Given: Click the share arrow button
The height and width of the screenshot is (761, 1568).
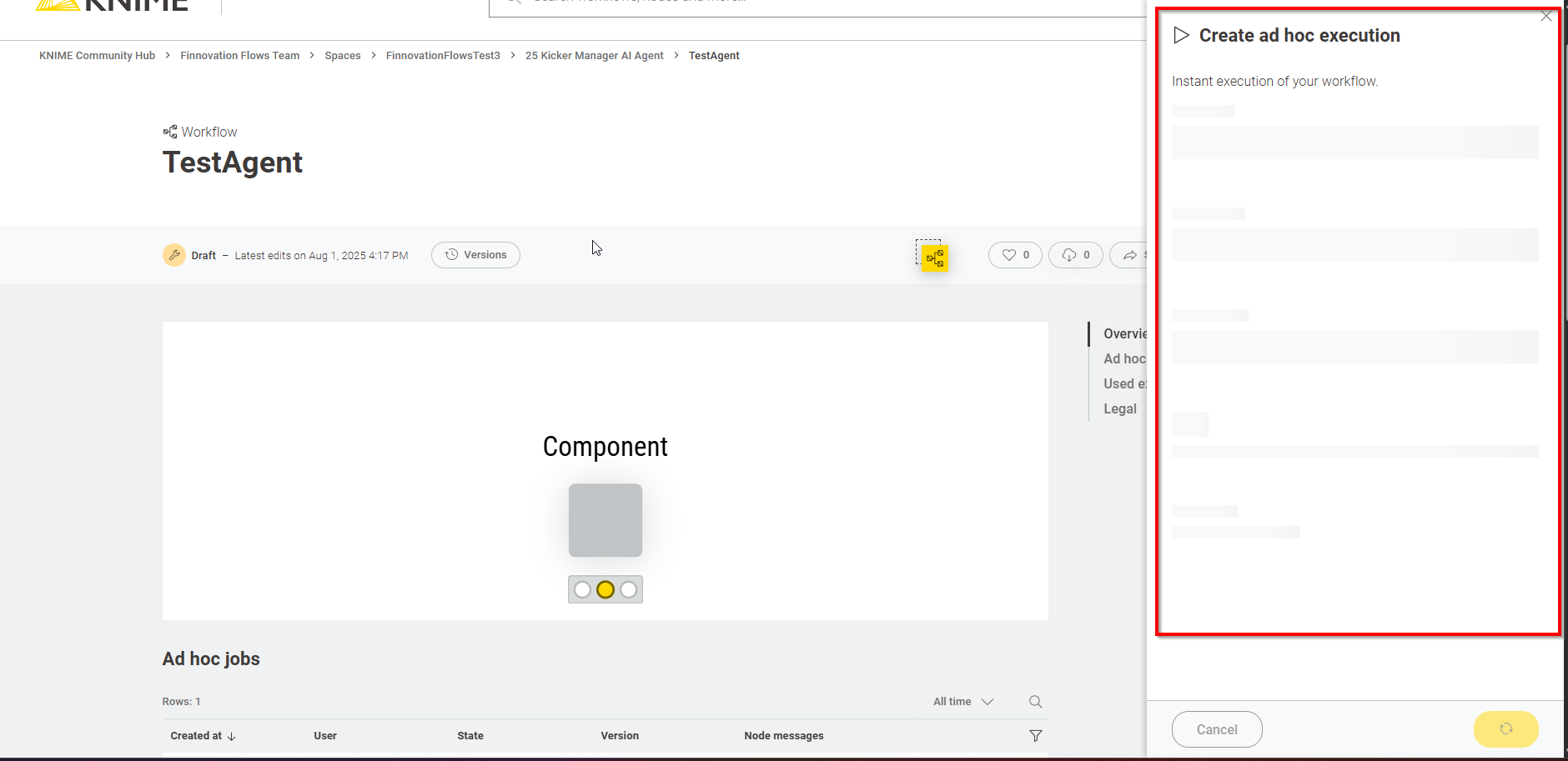Looking at the screenshot, I should [x=1128, y=255].
